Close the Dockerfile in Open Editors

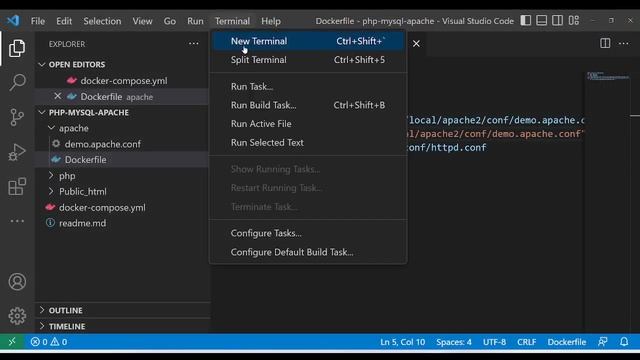pyautogui.click(x=58, y=96)
